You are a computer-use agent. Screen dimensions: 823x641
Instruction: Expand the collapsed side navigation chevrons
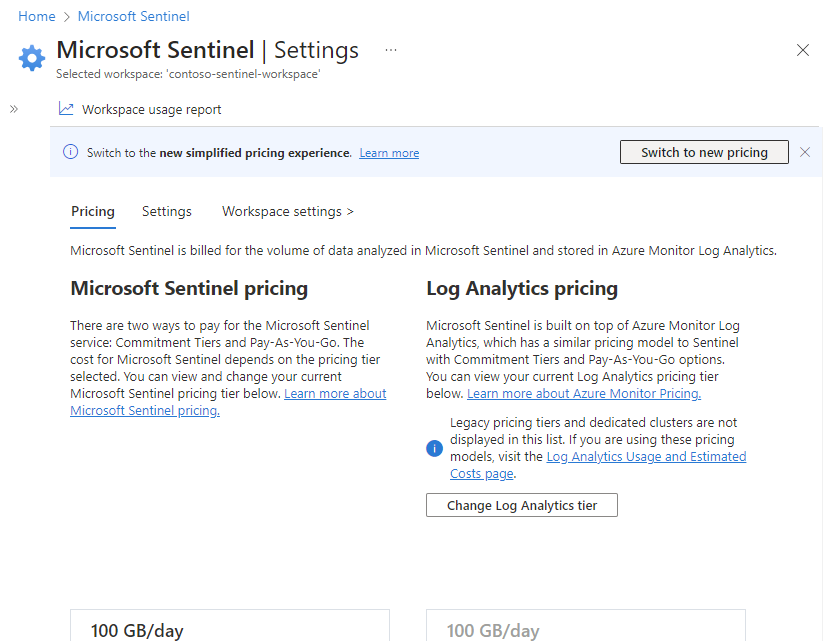click(14, 109)
